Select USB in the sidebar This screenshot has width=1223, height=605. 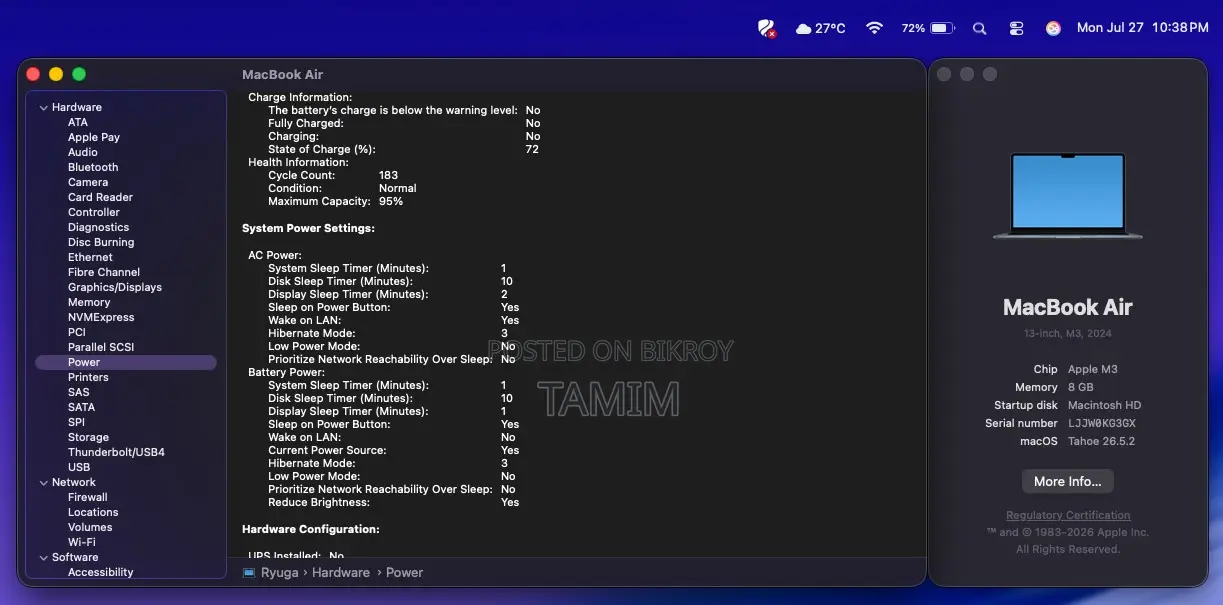coord(79,467)
